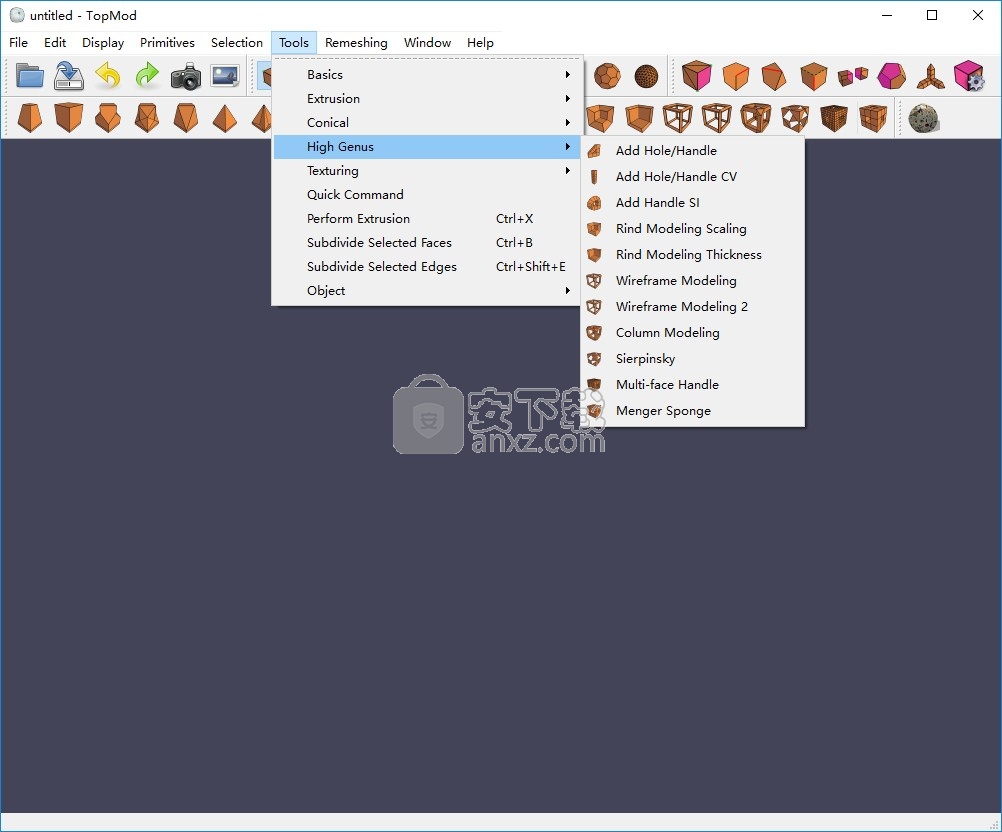The width and height of the screenshot is (1002, 832).
Task: Select Delete Edge cube with red line
Action: point(736,76)
